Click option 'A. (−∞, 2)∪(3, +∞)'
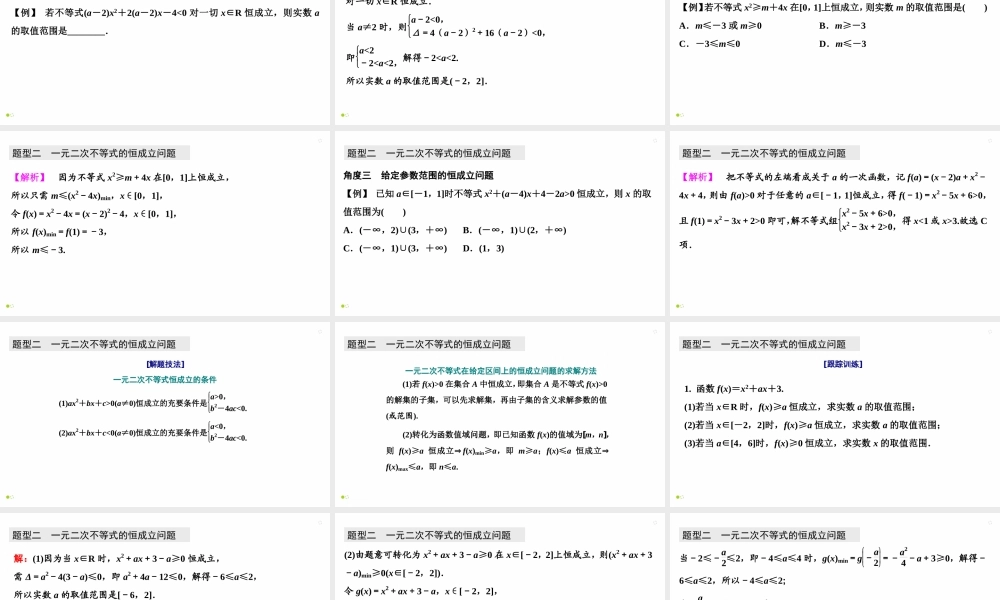This screenshot has width=1000, height=600. point(395,230)
